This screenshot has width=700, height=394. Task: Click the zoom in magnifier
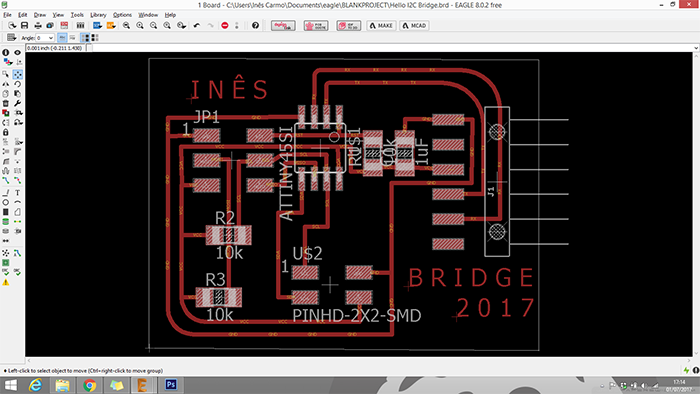pyautogui.click(x=140, y=25)
